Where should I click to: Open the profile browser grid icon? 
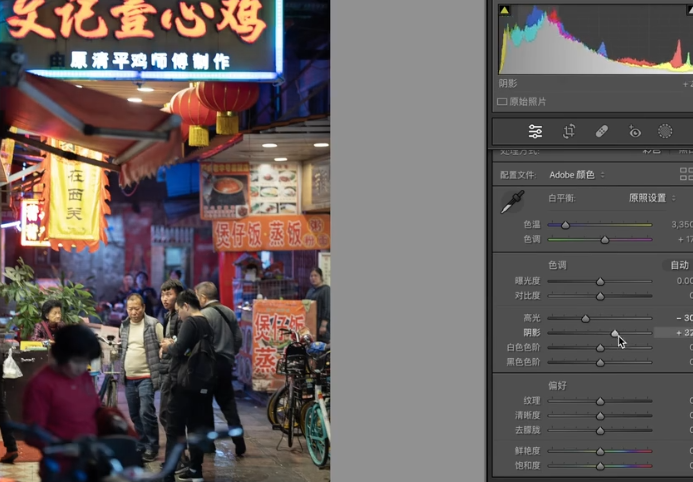click(686, 174)
